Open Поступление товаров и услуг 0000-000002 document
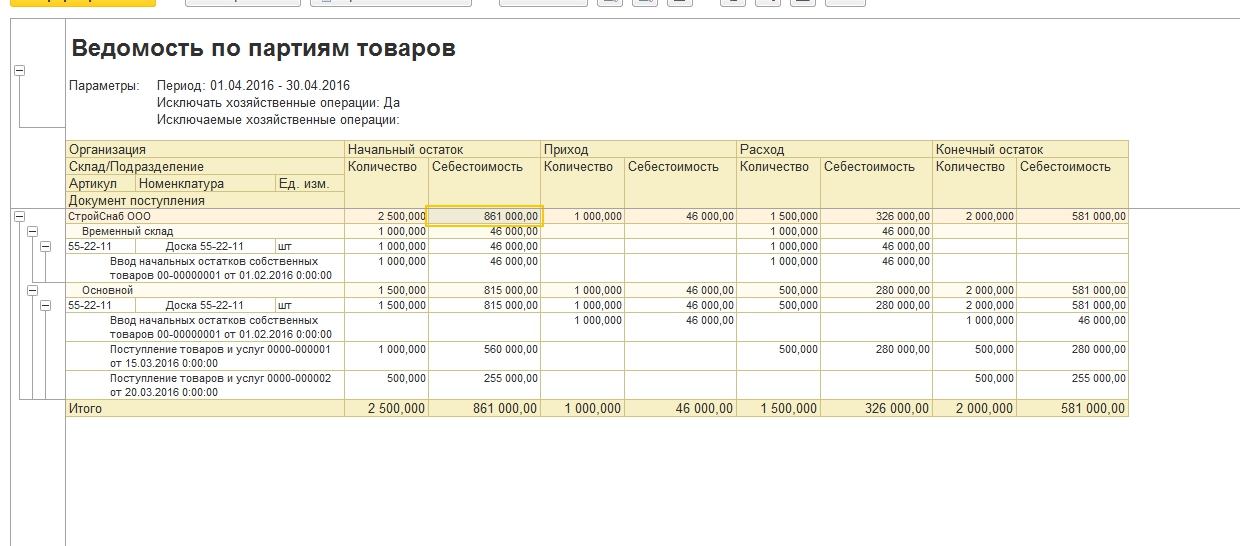 (x=219, y=385)
